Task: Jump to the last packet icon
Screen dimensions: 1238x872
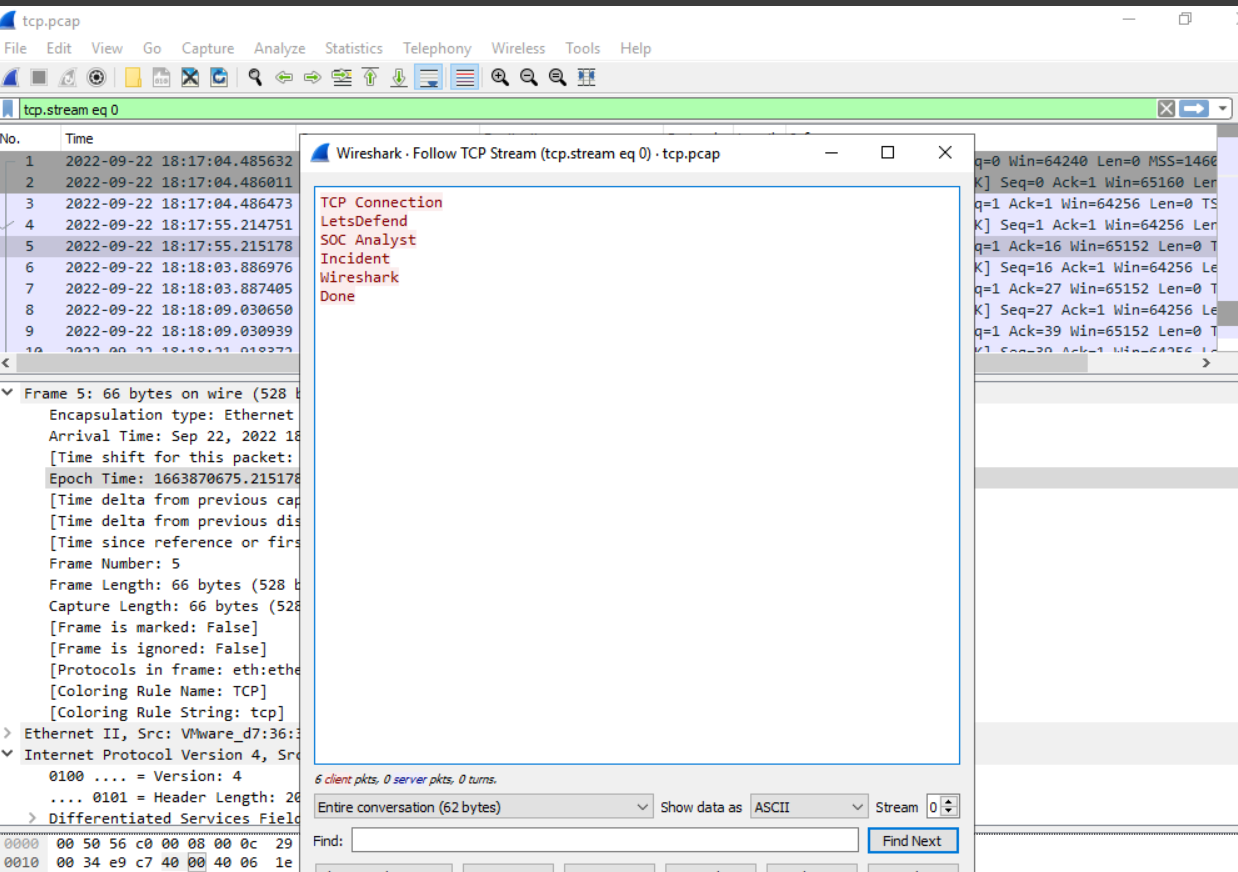Action: click(399, 77)
